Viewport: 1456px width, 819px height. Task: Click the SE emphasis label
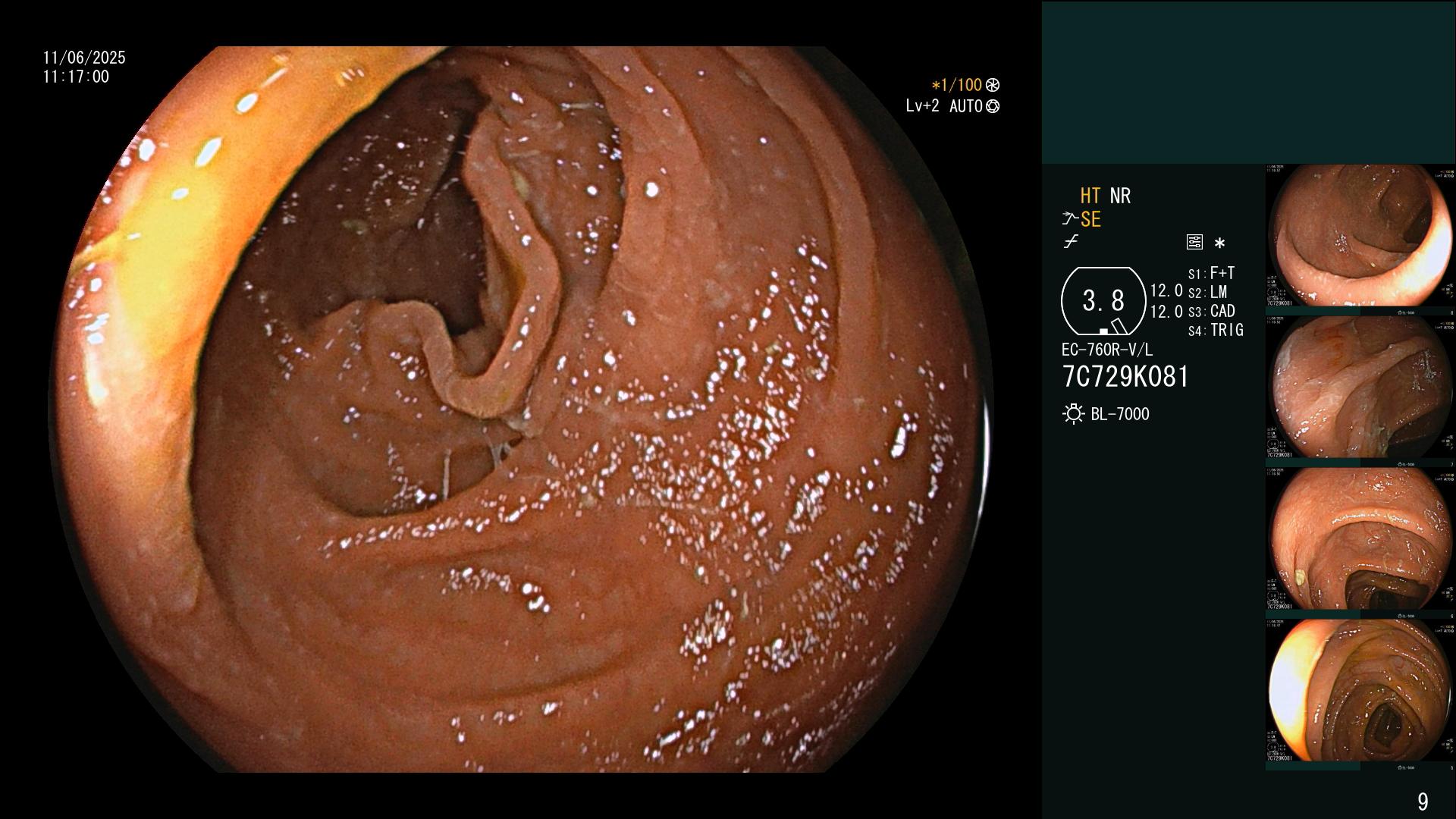coord(1090,220)
